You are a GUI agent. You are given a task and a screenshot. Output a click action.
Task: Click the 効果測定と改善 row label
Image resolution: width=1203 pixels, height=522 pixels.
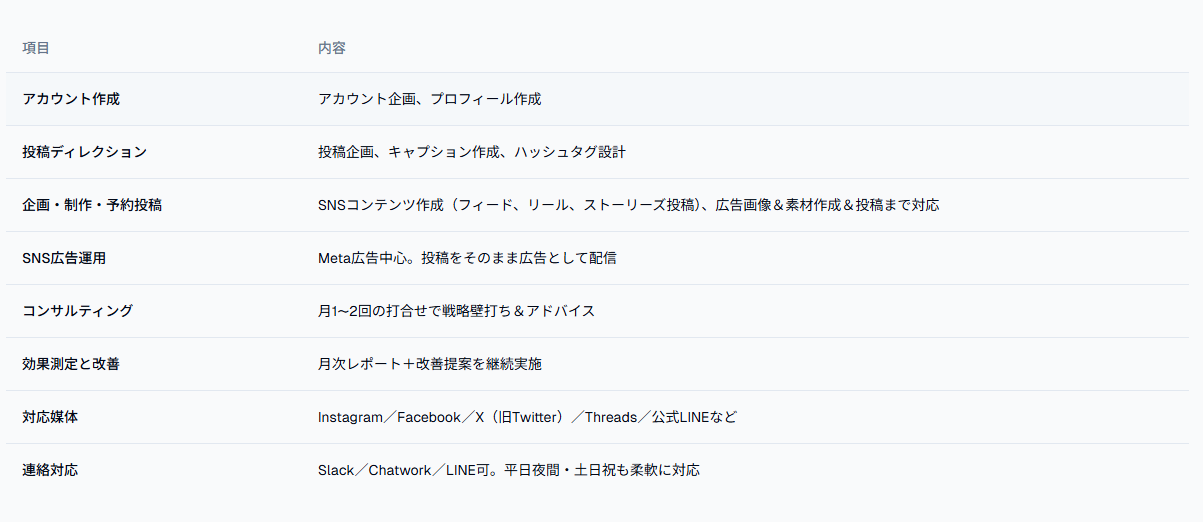click(71, 364)
